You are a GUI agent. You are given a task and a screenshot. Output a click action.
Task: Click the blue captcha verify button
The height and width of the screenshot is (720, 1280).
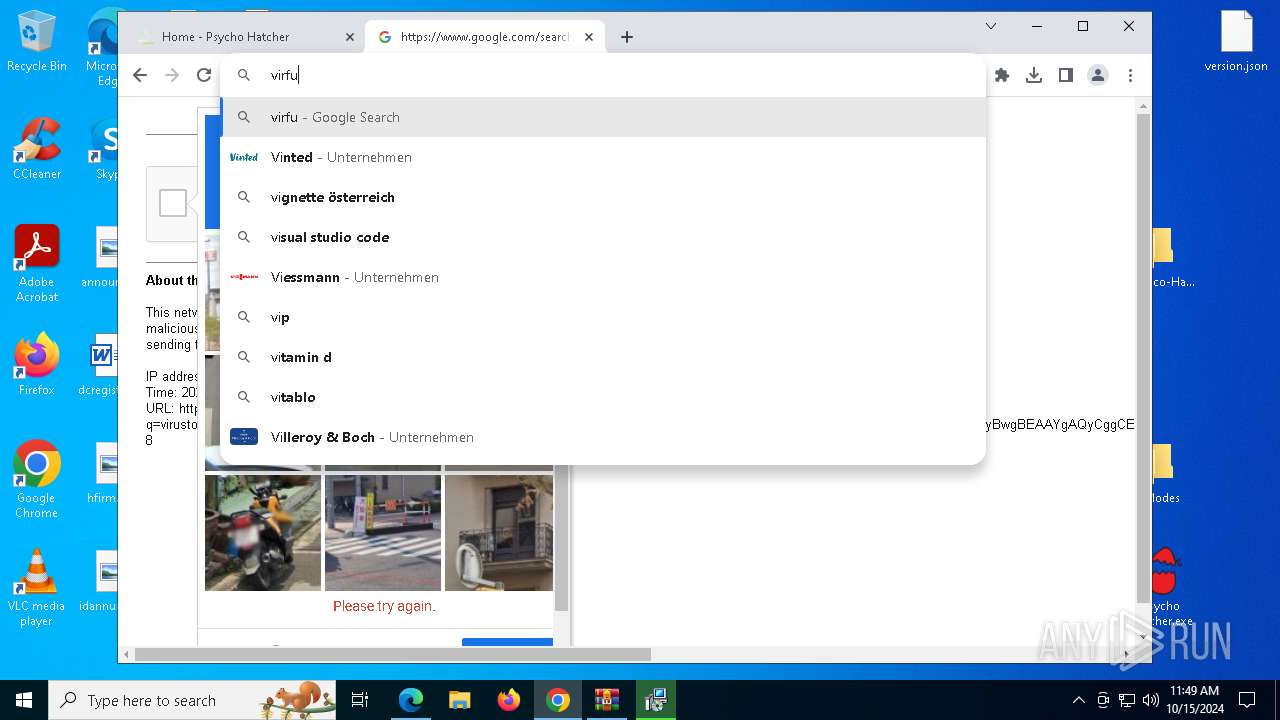507,642
